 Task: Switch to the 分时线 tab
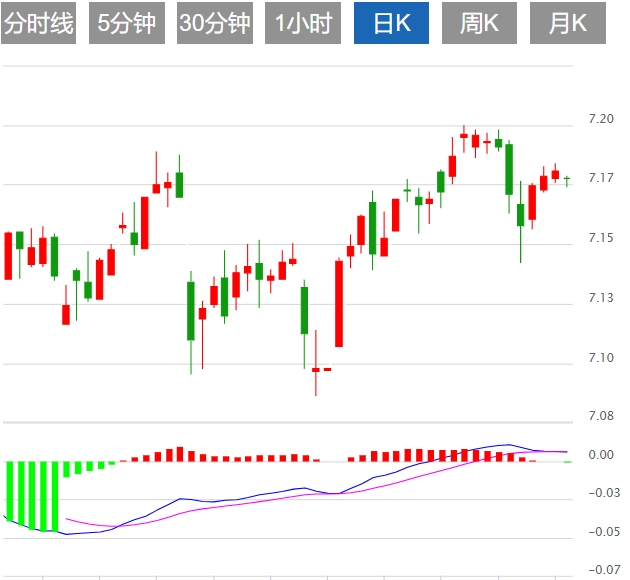[x=39, y=24]
